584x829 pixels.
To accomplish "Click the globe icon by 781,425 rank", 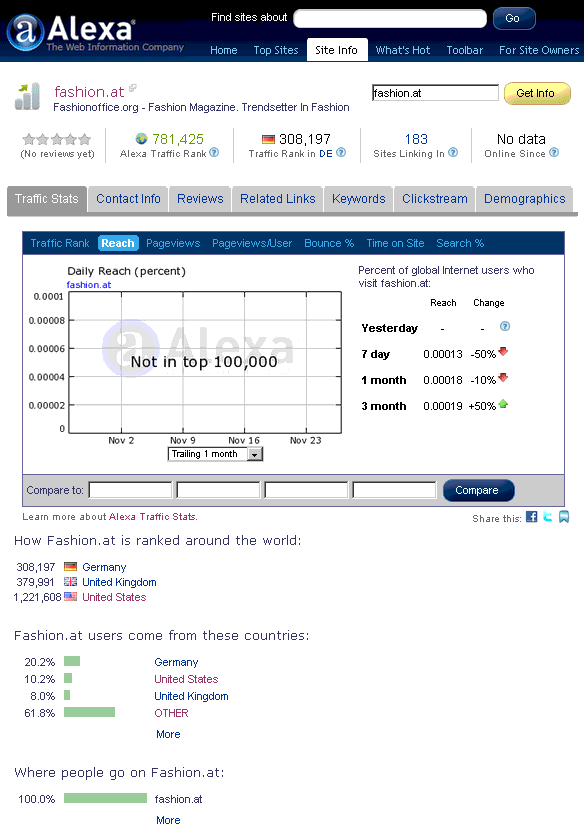I will click(141, 139).
